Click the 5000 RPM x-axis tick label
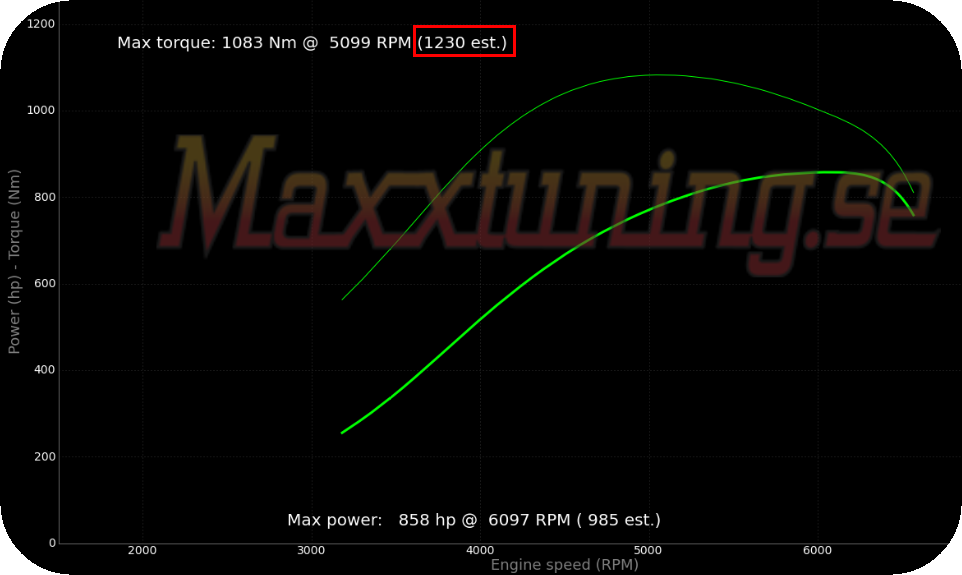 point(648,550)
